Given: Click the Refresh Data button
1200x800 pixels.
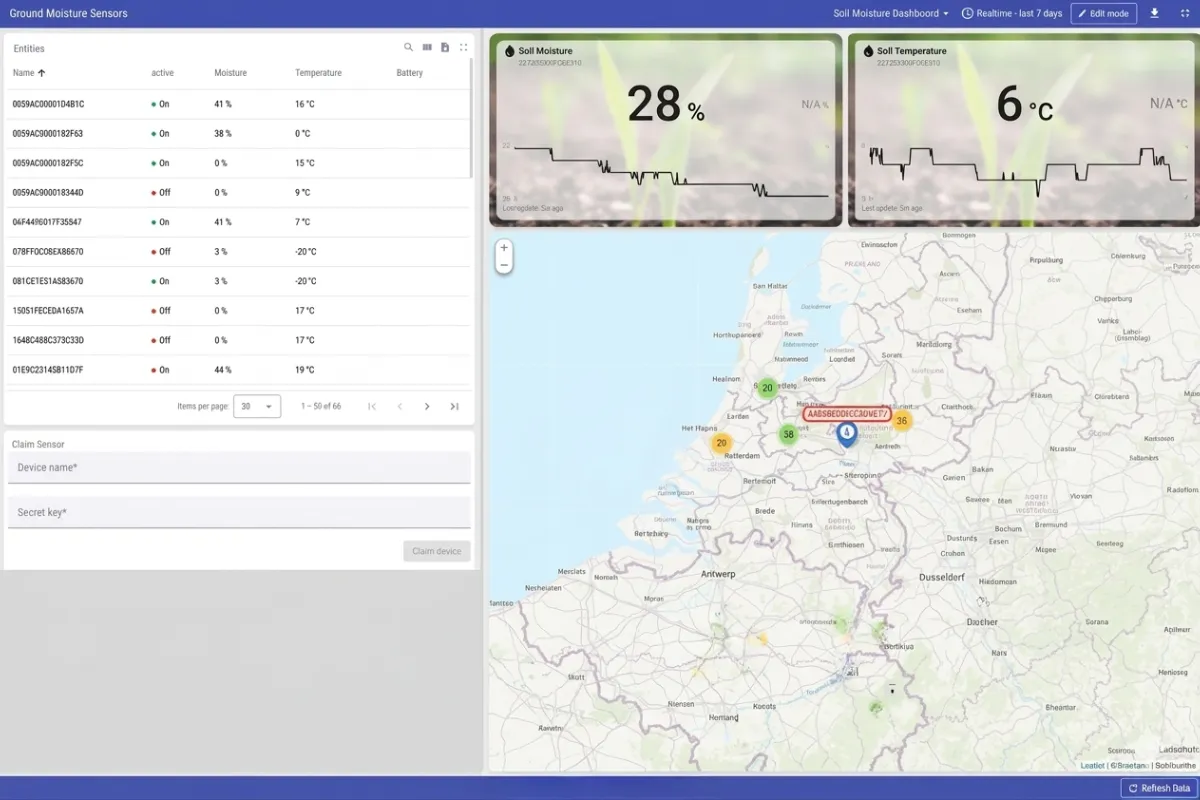Looking at the screenshot, I should click(1158, 788).
